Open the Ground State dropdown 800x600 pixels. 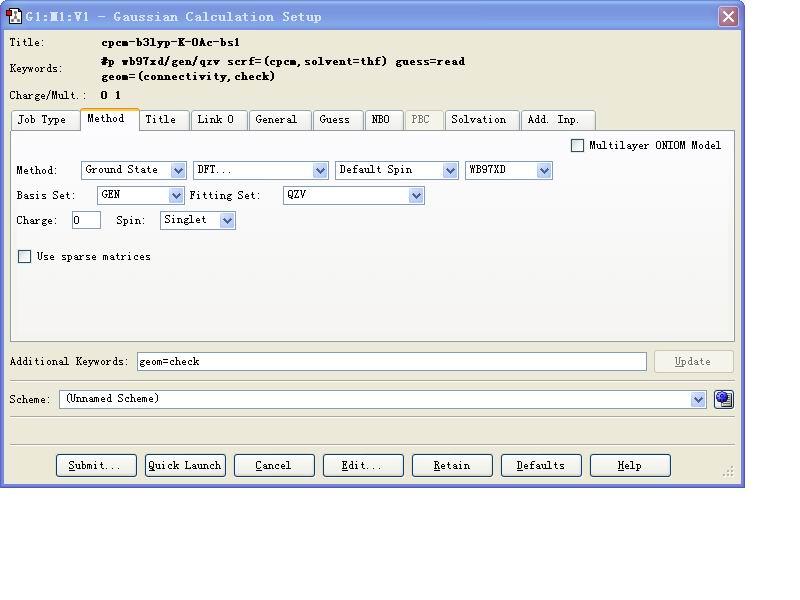pos(133,170)
